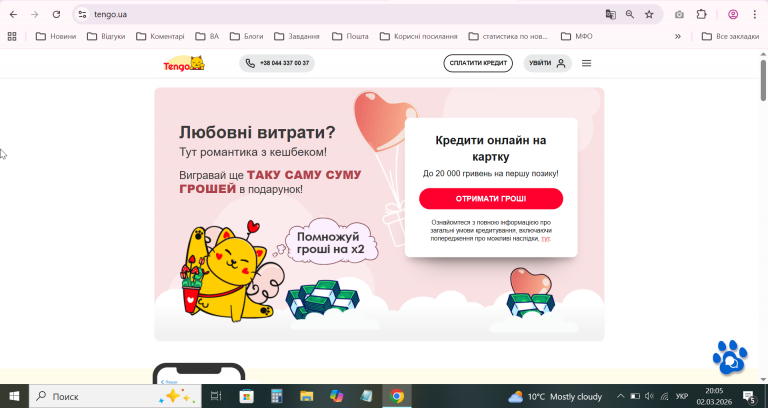Open the статистика по нов... bookmarks folder
The height and width of the screenshot is (408, 768).
[508, 36]
